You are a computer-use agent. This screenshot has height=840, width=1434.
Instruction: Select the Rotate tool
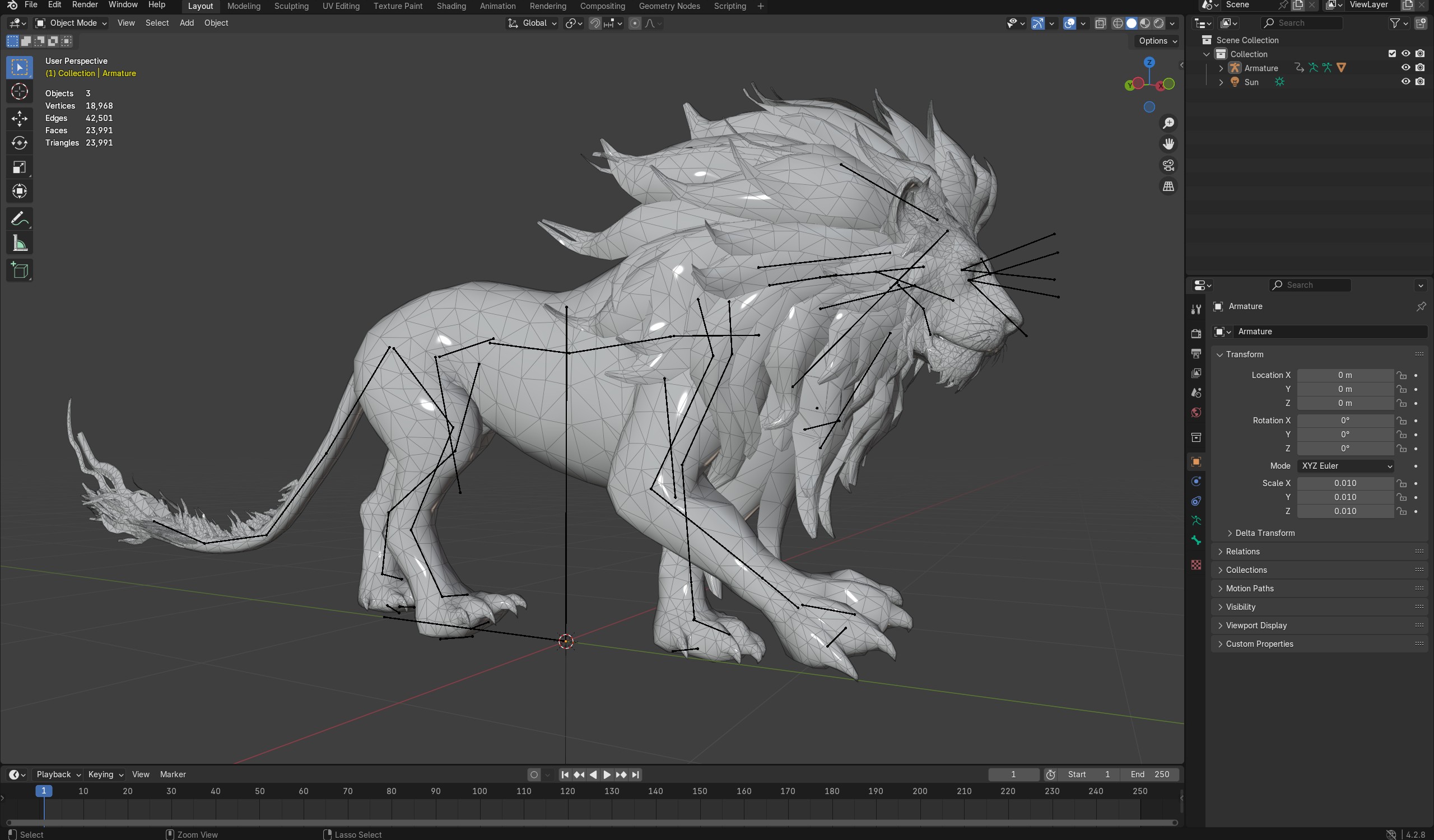click(x=20, y=143)
